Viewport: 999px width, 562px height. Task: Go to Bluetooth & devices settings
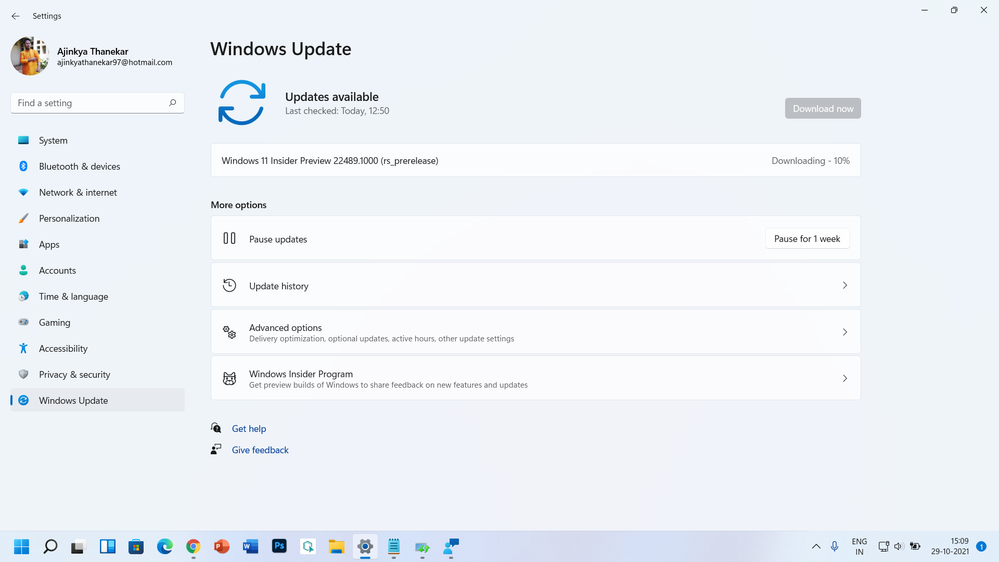[x=97, y=166]
